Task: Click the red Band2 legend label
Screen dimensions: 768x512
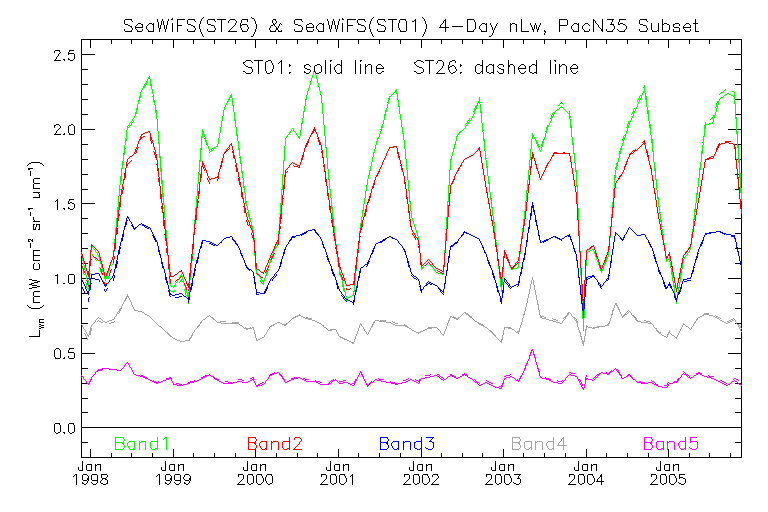Action: [275, 444]
